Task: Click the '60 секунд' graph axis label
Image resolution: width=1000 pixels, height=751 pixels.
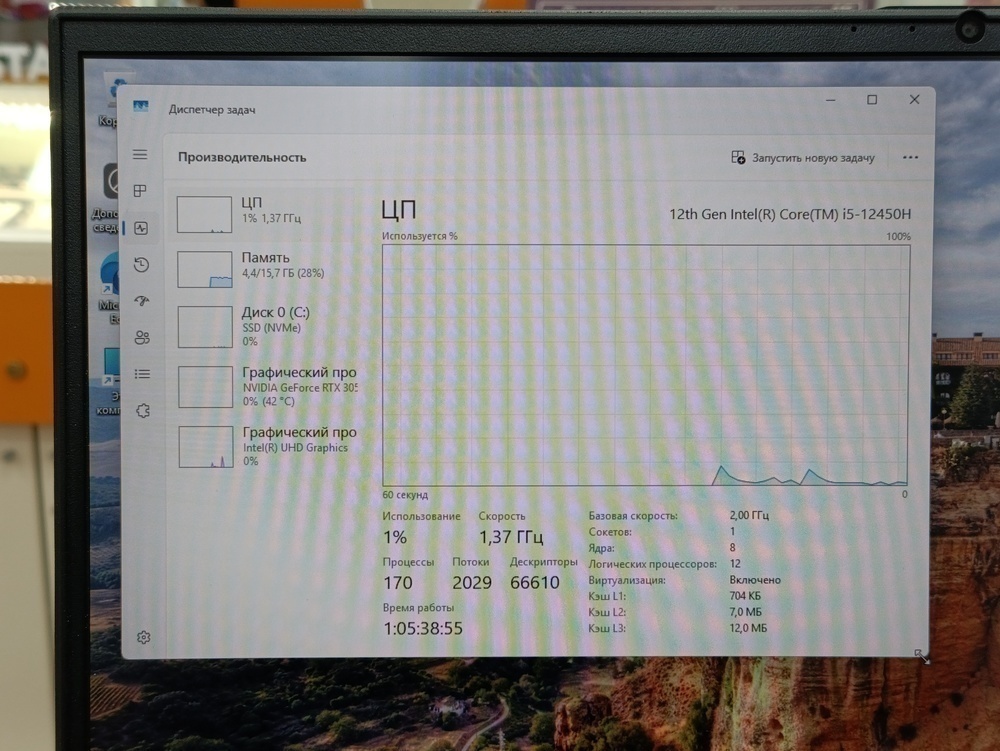Action: (x=405, y=495)
